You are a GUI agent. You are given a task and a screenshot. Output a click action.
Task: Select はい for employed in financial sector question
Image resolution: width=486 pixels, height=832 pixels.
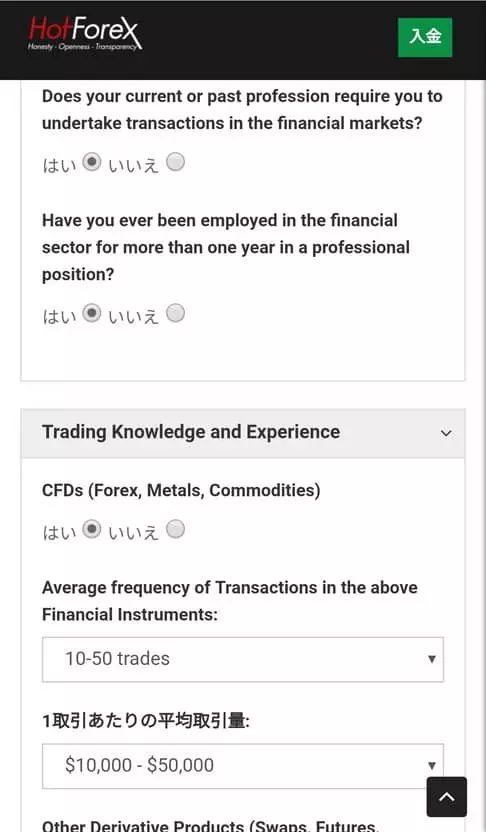92,313
